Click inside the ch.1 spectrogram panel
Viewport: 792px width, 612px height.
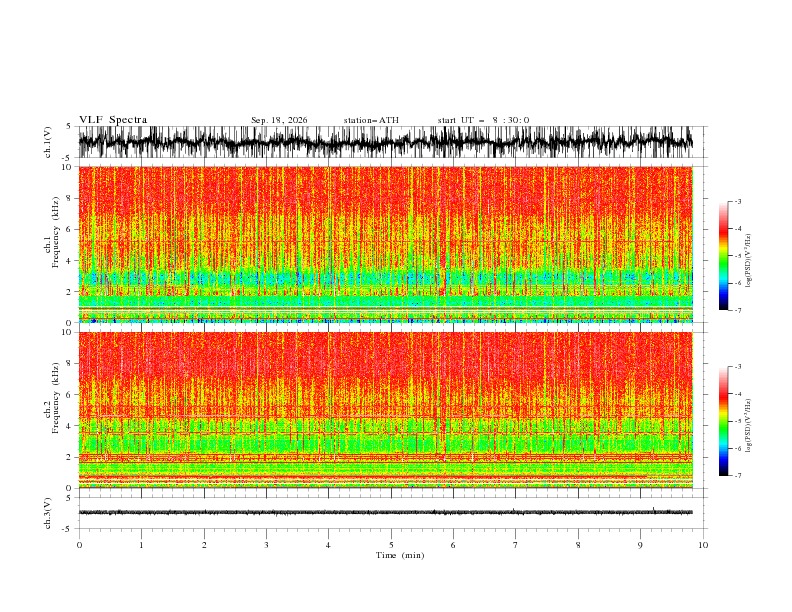(386, 244)
